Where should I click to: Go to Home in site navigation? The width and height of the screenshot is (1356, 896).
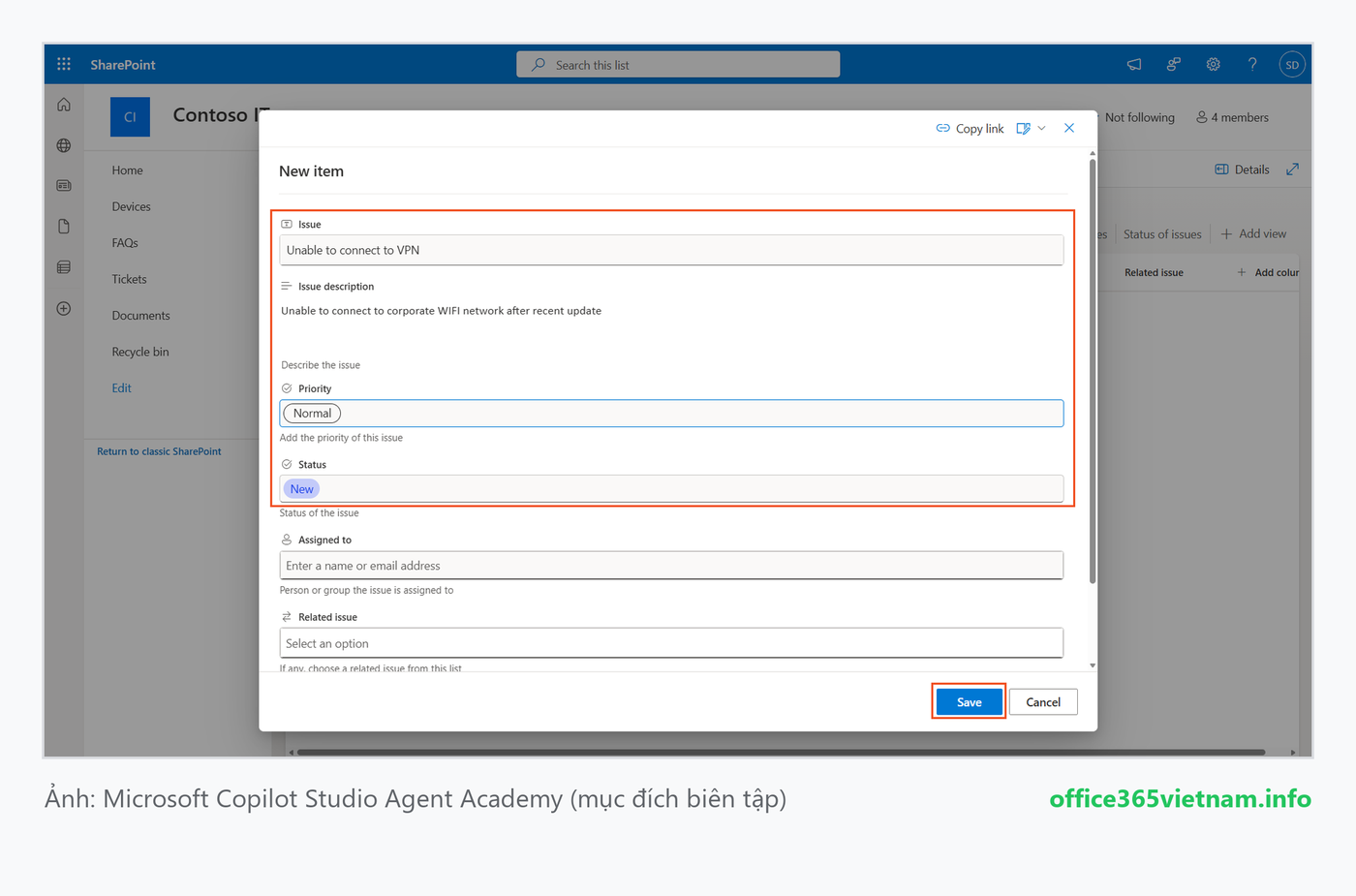(x=127, y=170)
